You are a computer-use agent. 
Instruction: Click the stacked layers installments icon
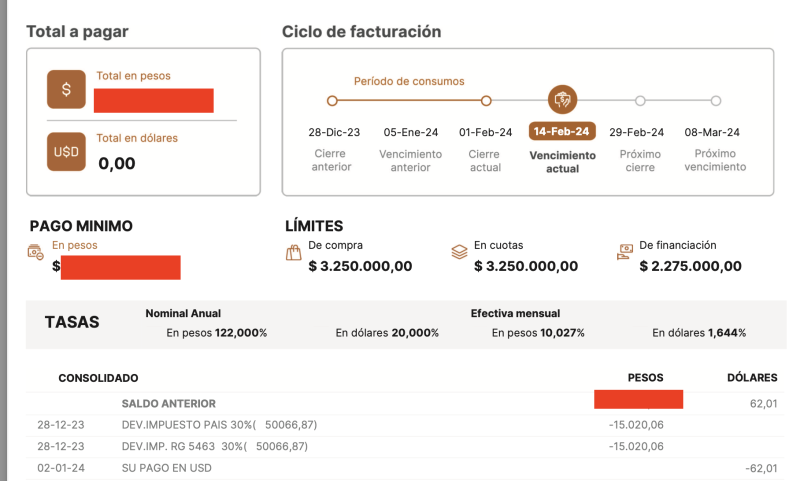pyautogui.click(x=460, y=253)
